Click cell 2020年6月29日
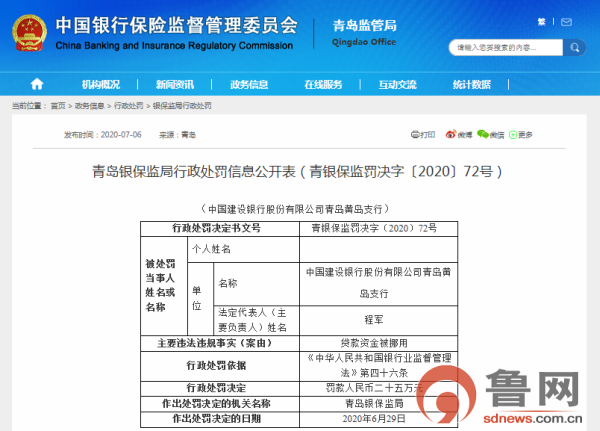 378,419
